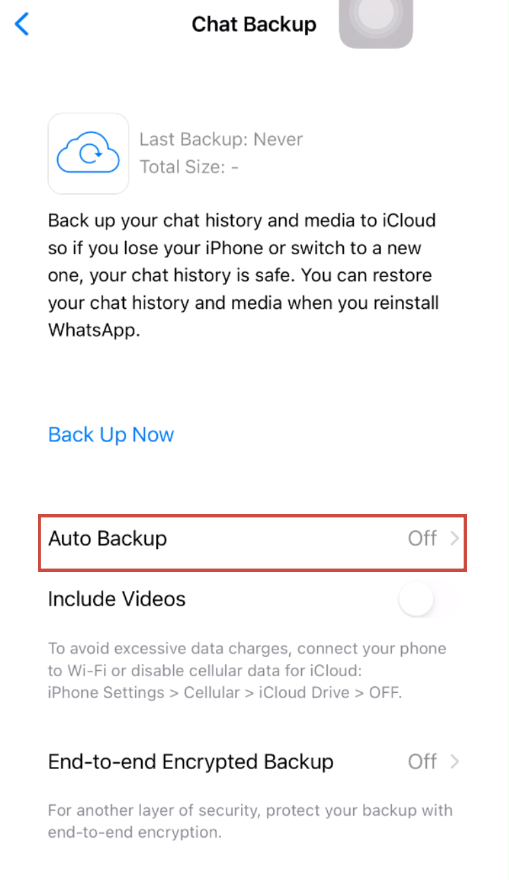Viewport: 509px width, 880px height.
Task: Tap the AssistiveTouch floating button
Action: (376, 20)
